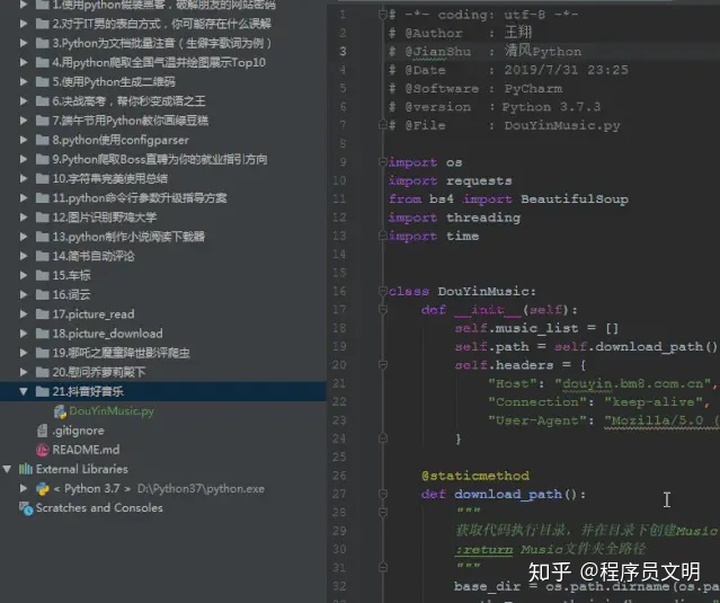720x603 pixels.
Task: Click the .gitignore file icon
Action: tap(42, 430)
